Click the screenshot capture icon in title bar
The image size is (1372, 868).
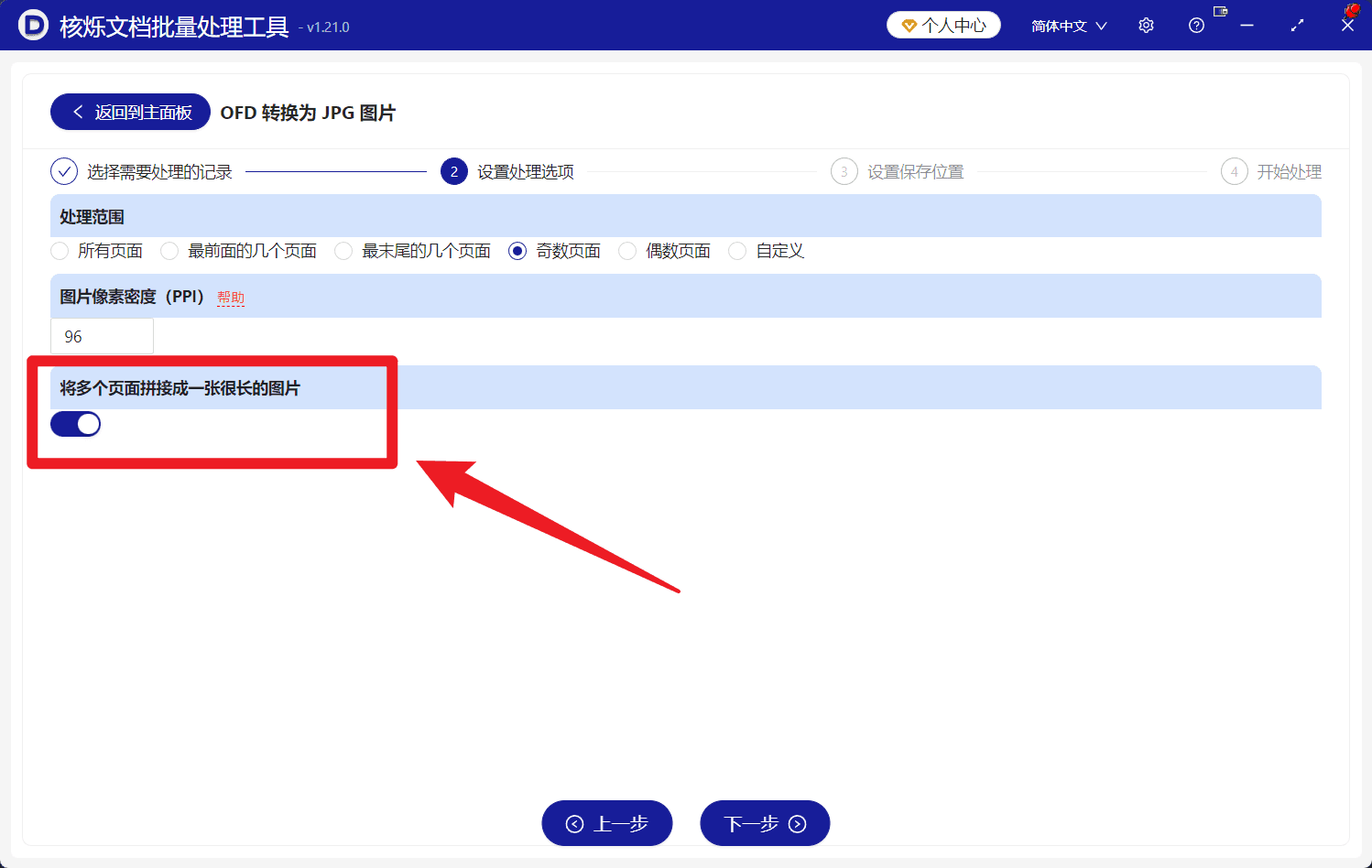[x=1220, y=11]
